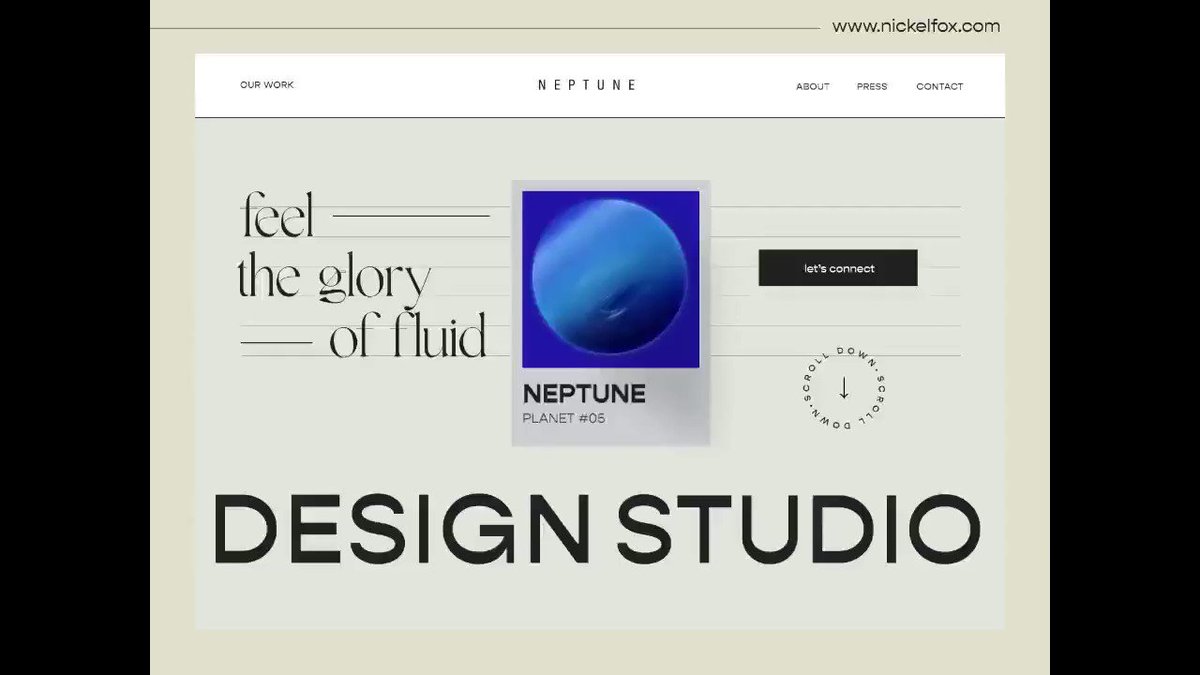This screenshot has height=675, width=1200.
Task: Click the 'feel' headline word
Action: tap(277, 213)
